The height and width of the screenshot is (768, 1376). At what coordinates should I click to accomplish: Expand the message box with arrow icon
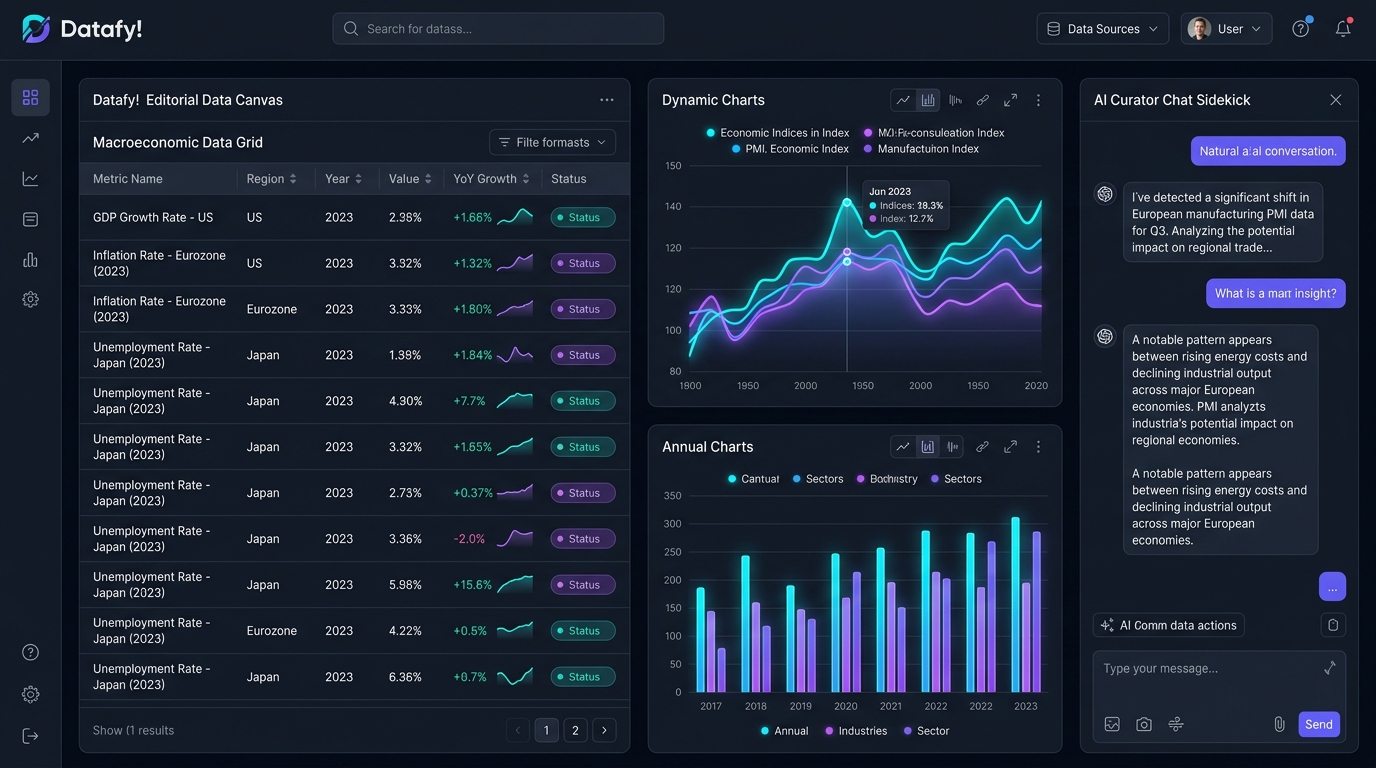tap(1330, 668)
